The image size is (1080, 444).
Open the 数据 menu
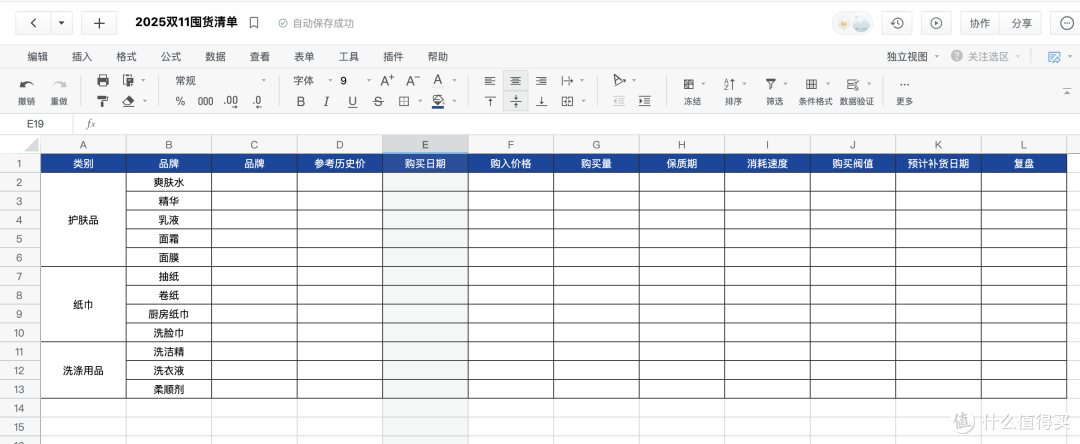coord(216,57)
